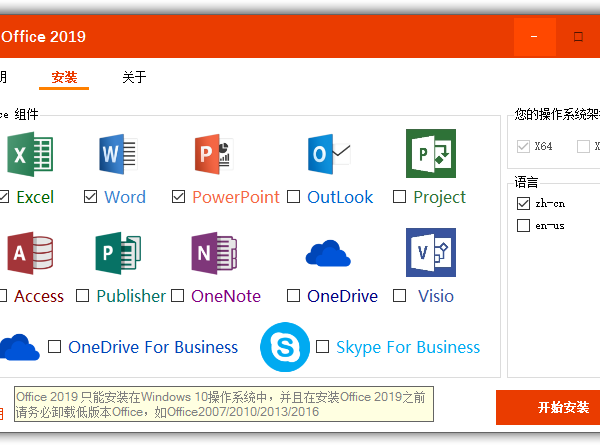
Task: Uncheck the Word component checkbox
Action: click(91, 197)
